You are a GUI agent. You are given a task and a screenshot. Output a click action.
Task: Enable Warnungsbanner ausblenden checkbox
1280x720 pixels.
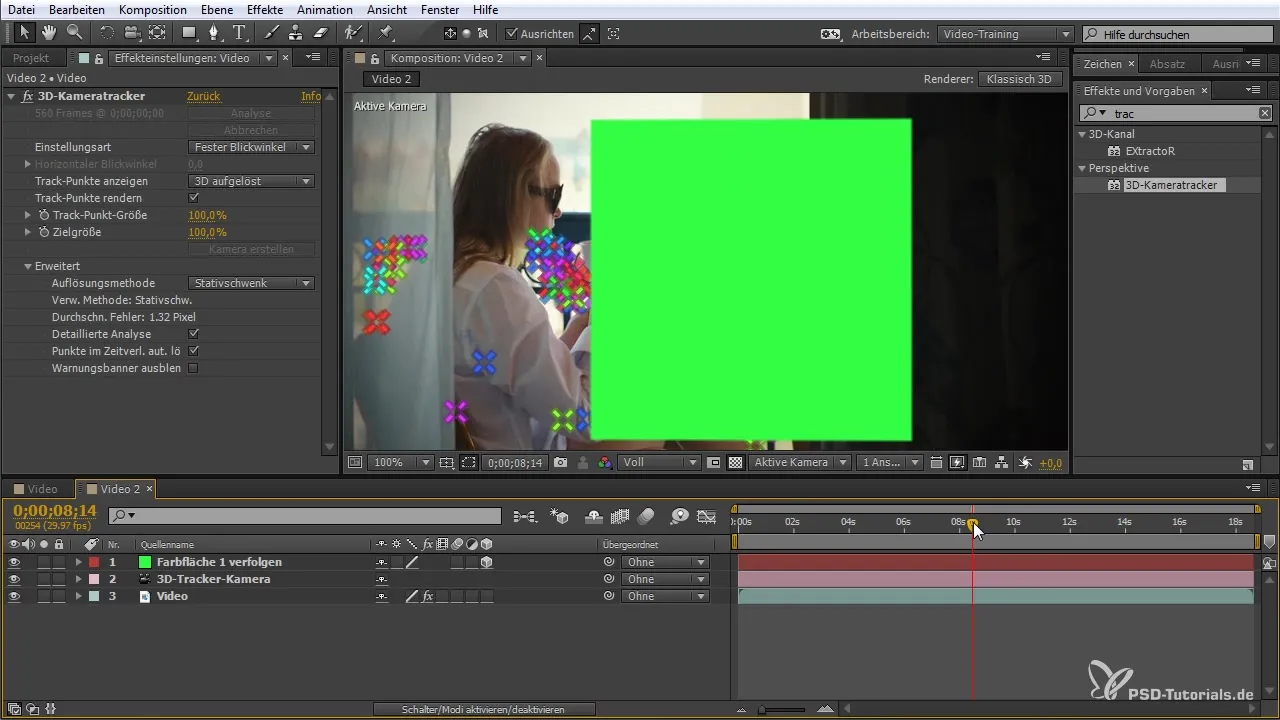point(194,368)
